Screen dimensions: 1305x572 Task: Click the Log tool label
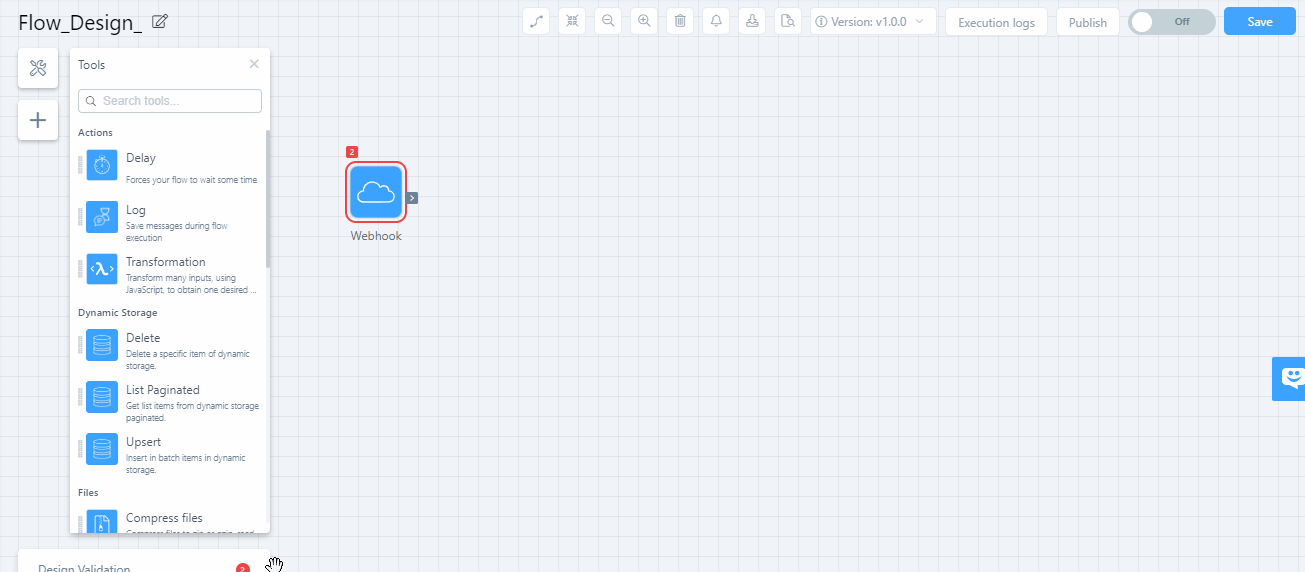pos(136,210)
